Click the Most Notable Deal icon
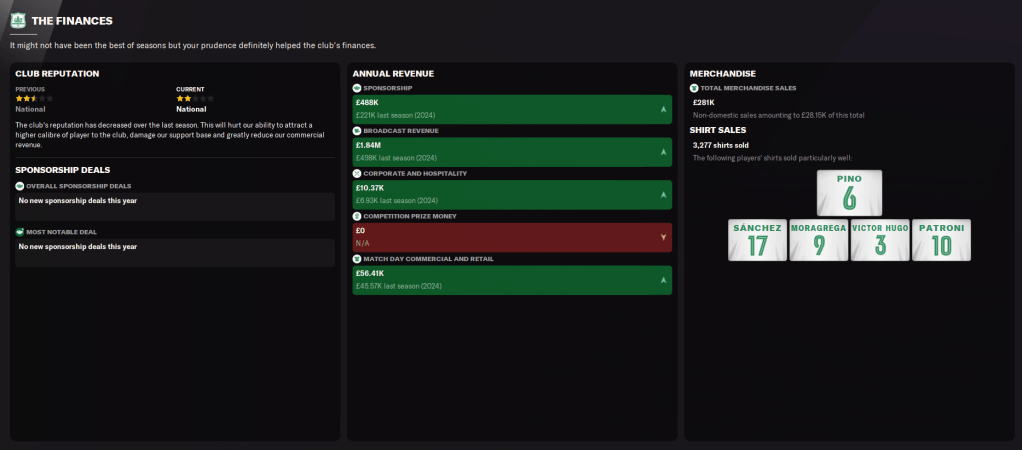This screenshot has height=450, width=1022. [x=20, y=232]
